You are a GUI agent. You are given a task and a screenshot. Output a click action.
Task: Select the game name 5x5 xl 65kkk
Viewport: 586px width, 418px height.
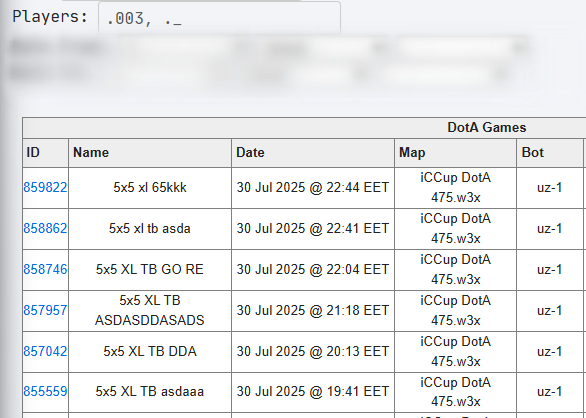click(150, 187)
